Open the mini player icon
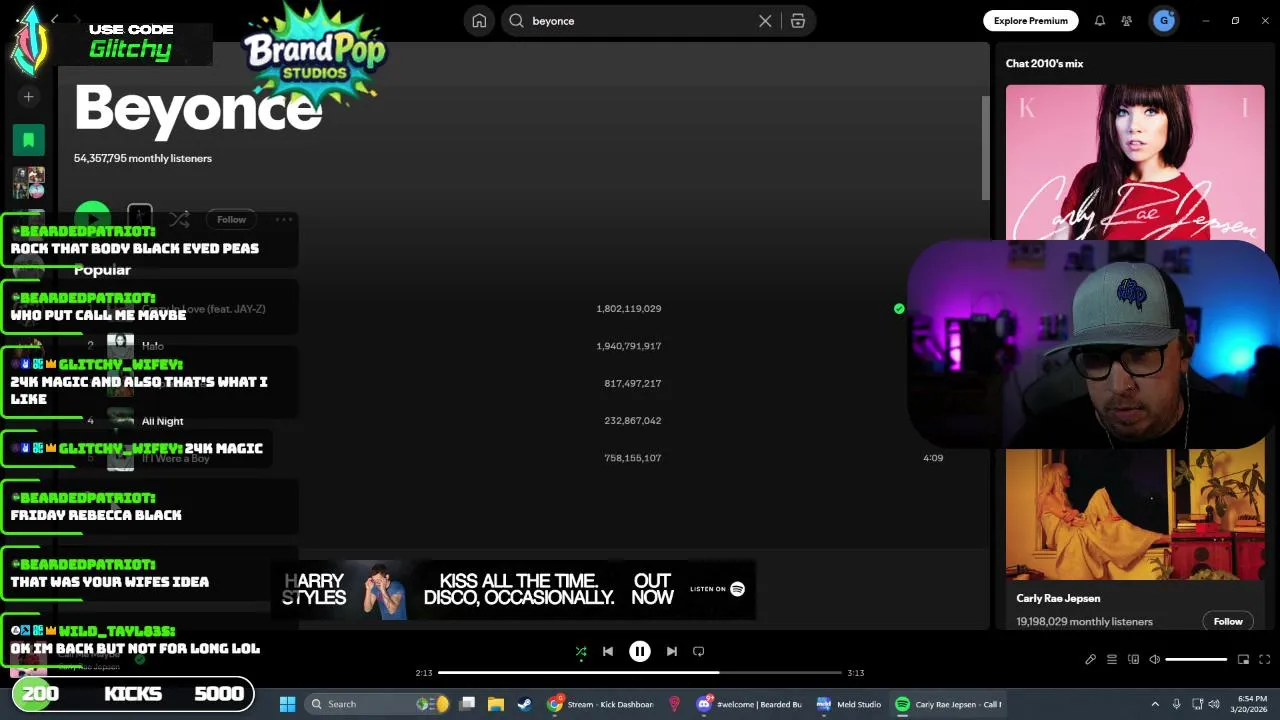1280x720 pixels. (x=1243, y=660)
